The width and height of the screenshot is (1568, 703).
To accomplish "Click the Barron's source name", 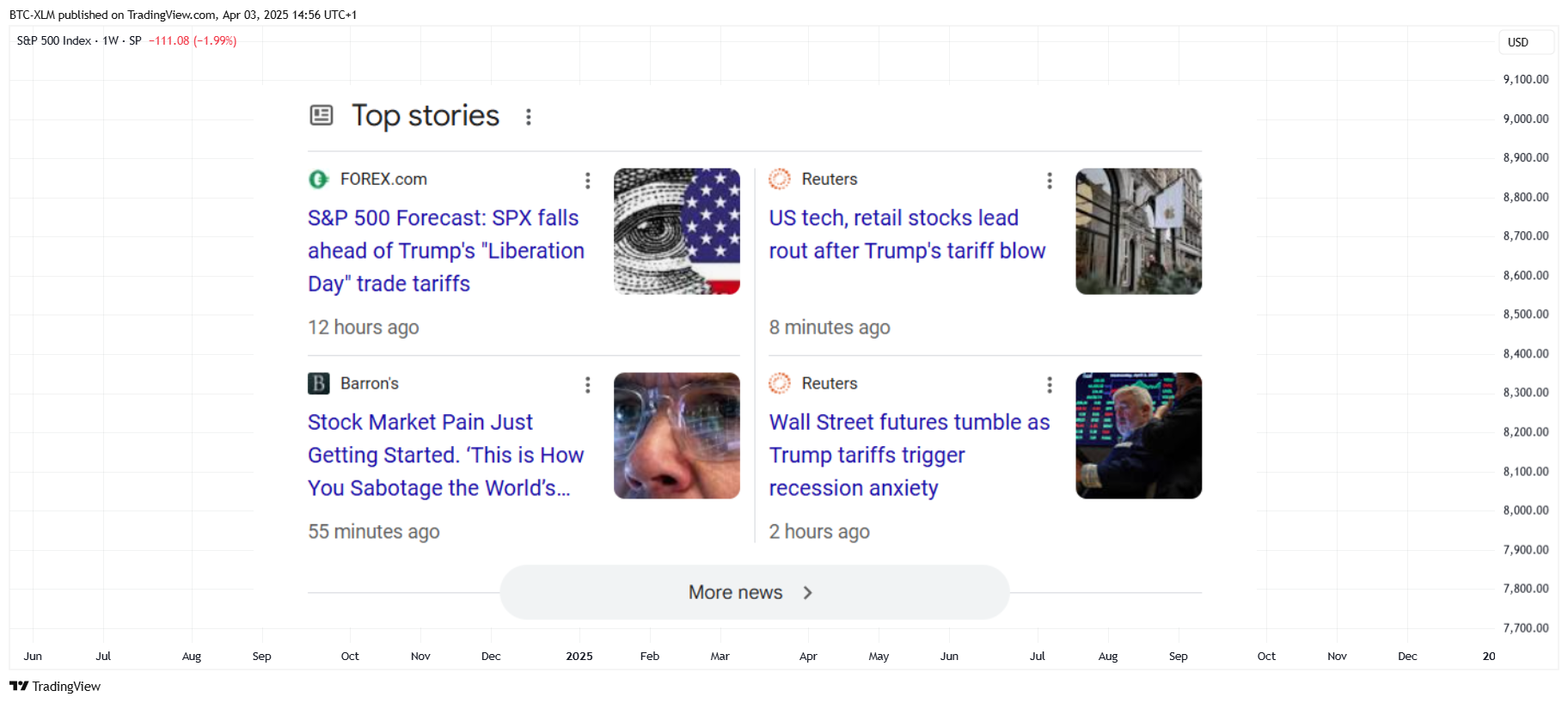I will [370, 383].
